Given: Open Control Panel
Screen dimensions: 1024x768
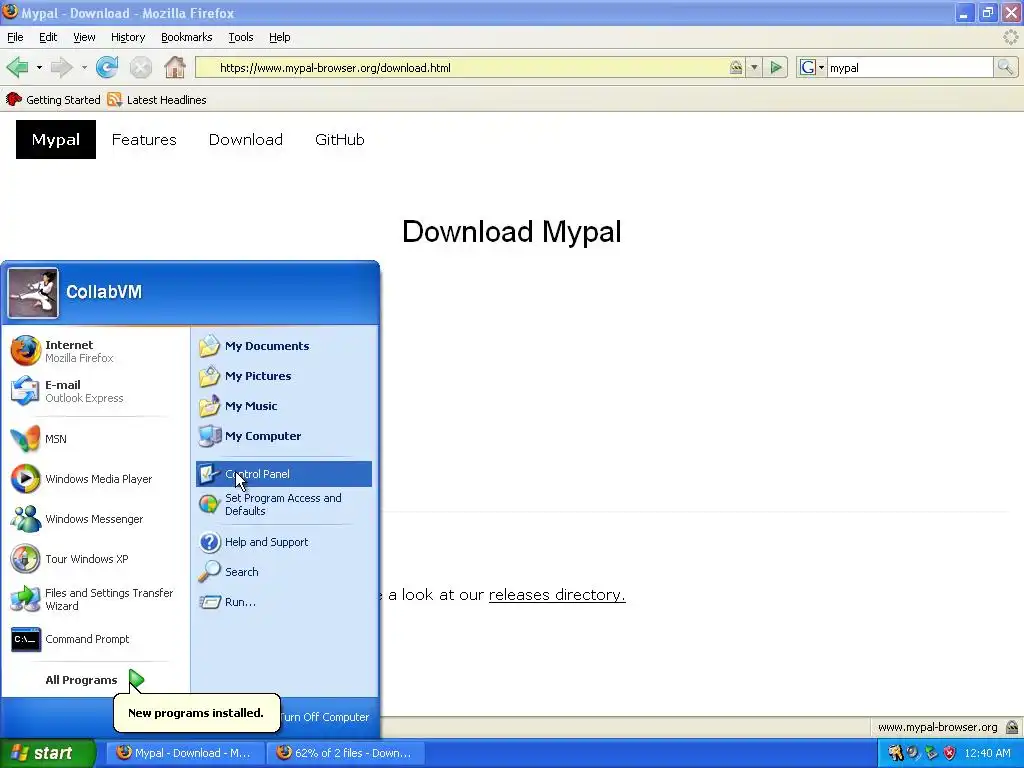Looking at the screenshot, I should (x=283, y=474).
